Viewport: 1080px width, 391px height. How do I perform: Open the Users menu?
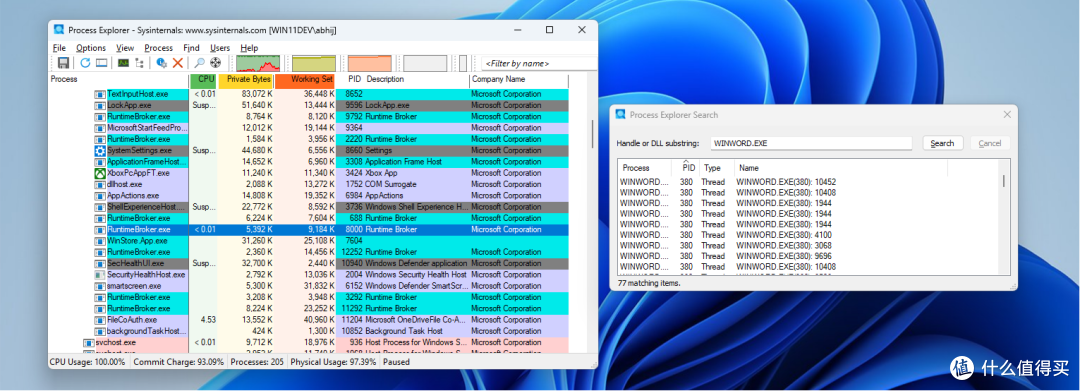[x=220, y=48]
